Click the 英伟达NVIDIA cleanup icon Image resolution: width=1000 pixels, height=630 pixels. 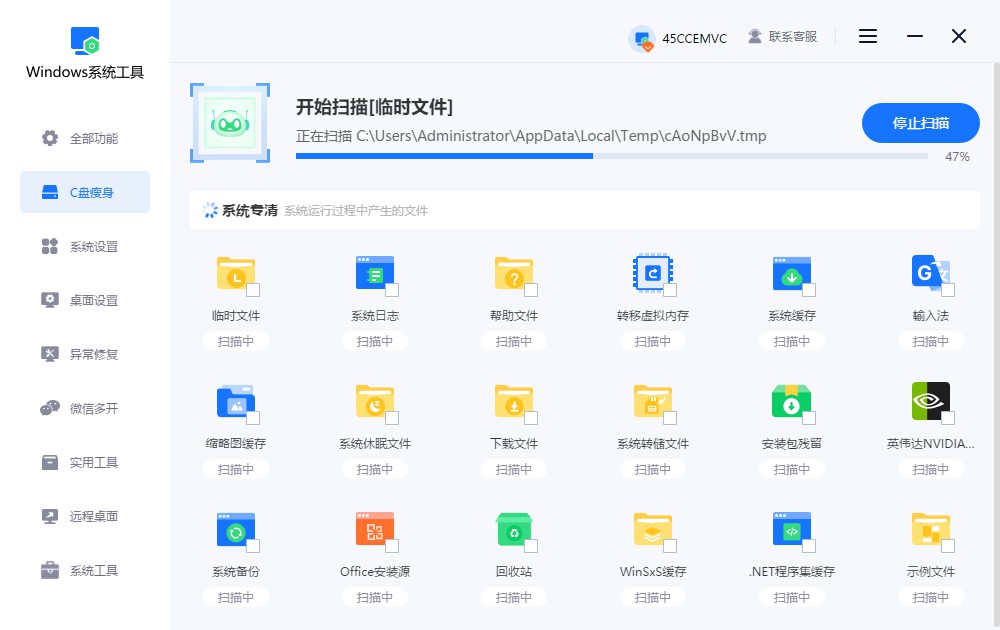(930, 403)
